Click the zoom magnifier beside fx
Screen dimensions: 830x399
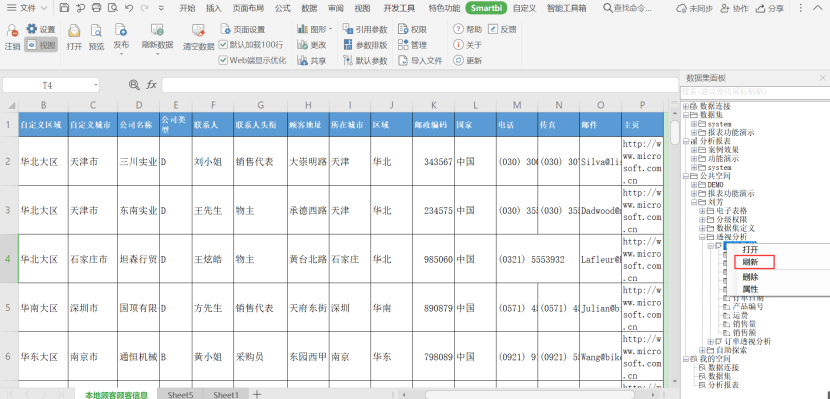click(x=134, y=85)
